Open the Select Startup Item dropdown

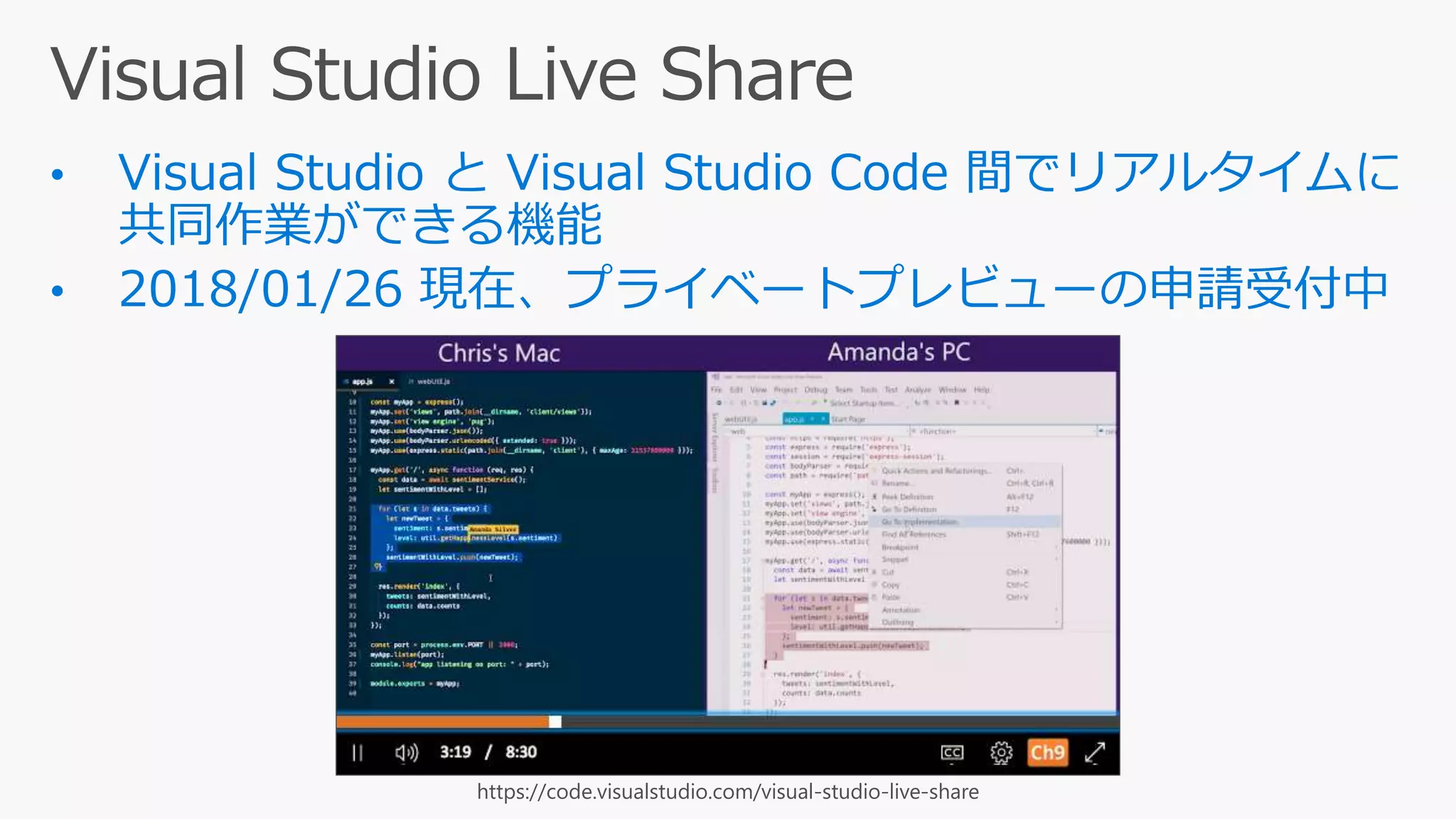tap(864, 403)
